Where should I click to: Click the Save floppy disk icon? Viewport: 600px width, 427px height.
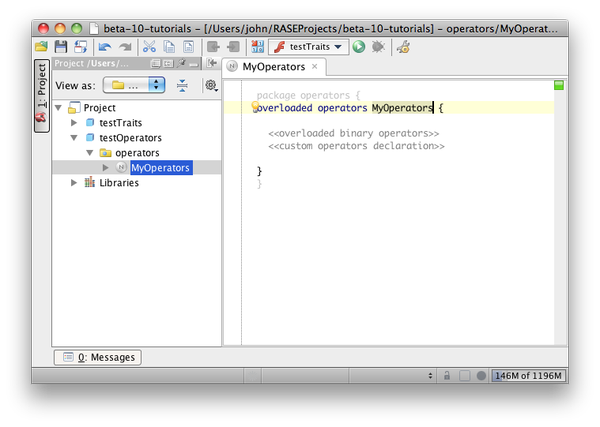[x=61, y=47]
